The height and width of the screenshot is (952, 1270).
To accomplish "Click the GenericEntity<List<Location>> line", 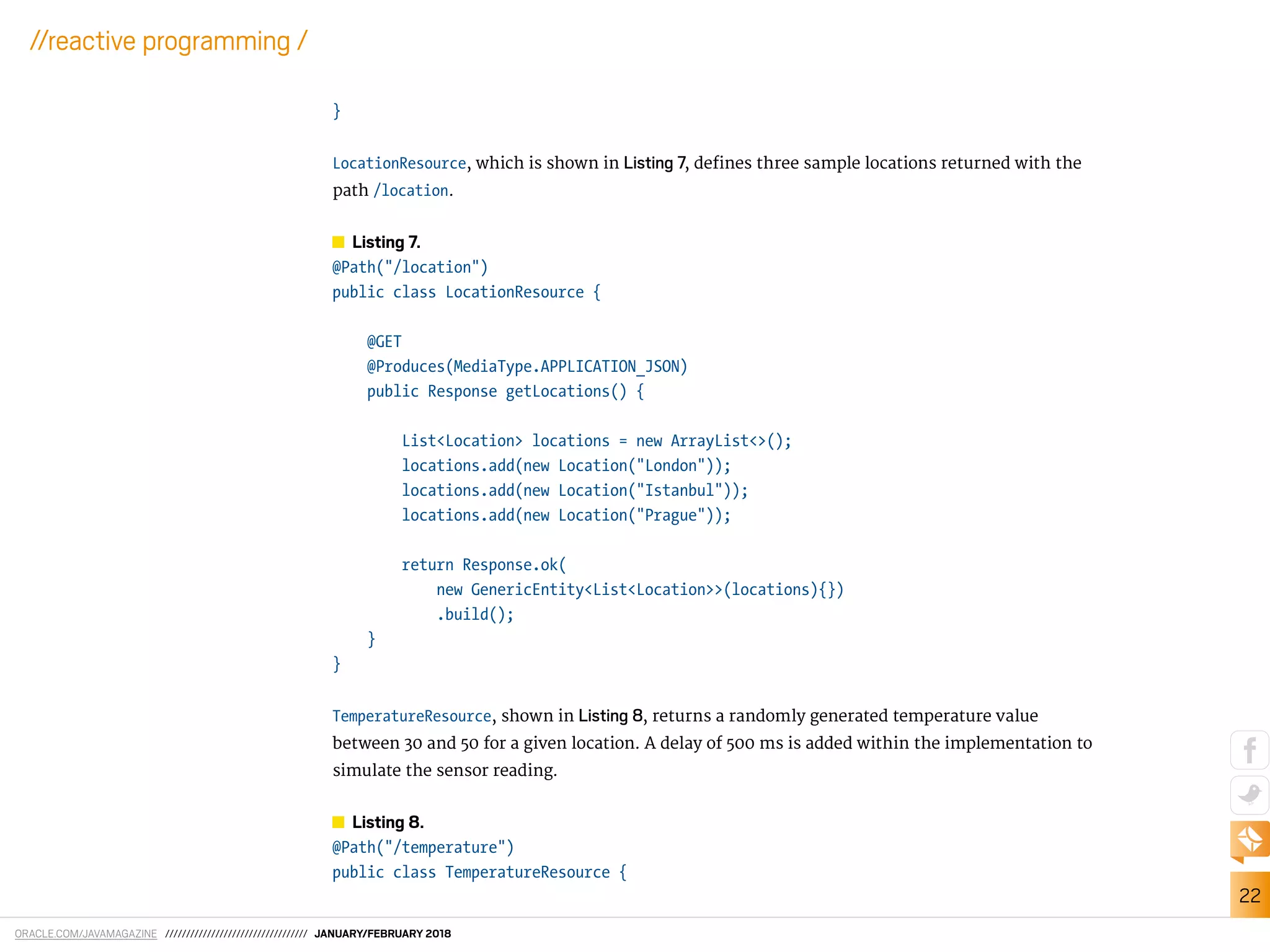I will click(x=640, y=589).
